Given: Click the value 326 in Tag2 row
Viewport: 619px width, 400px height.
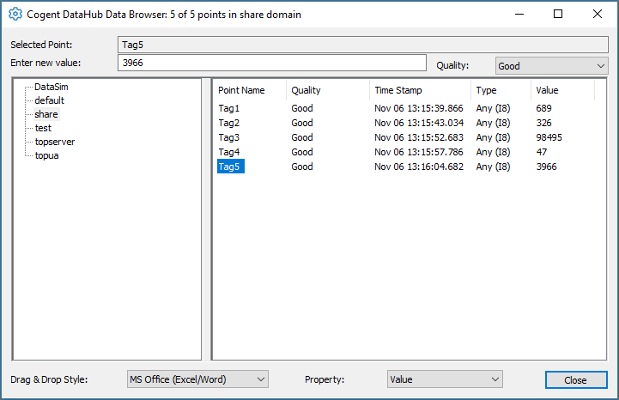Looking at the screenshot, I should 544,123.
